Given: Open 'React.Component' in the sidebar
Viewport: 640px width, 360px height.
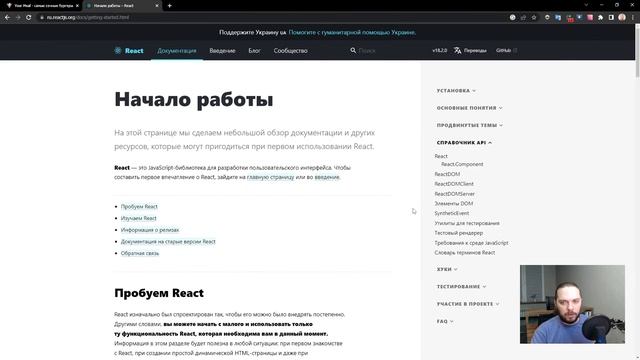Looking at the screenshot, I should click(462, 164).
